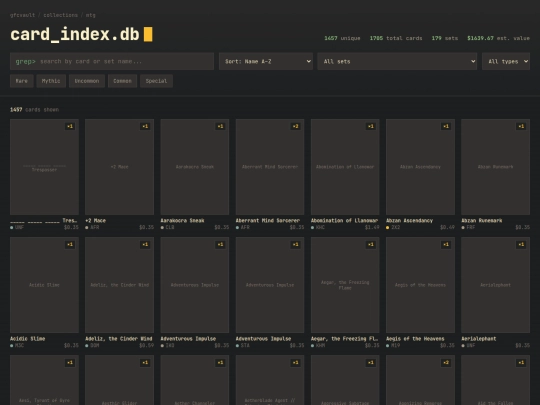Open the Trespasser card thumbnail
This screenshot has height=405, width=540.
44,167
